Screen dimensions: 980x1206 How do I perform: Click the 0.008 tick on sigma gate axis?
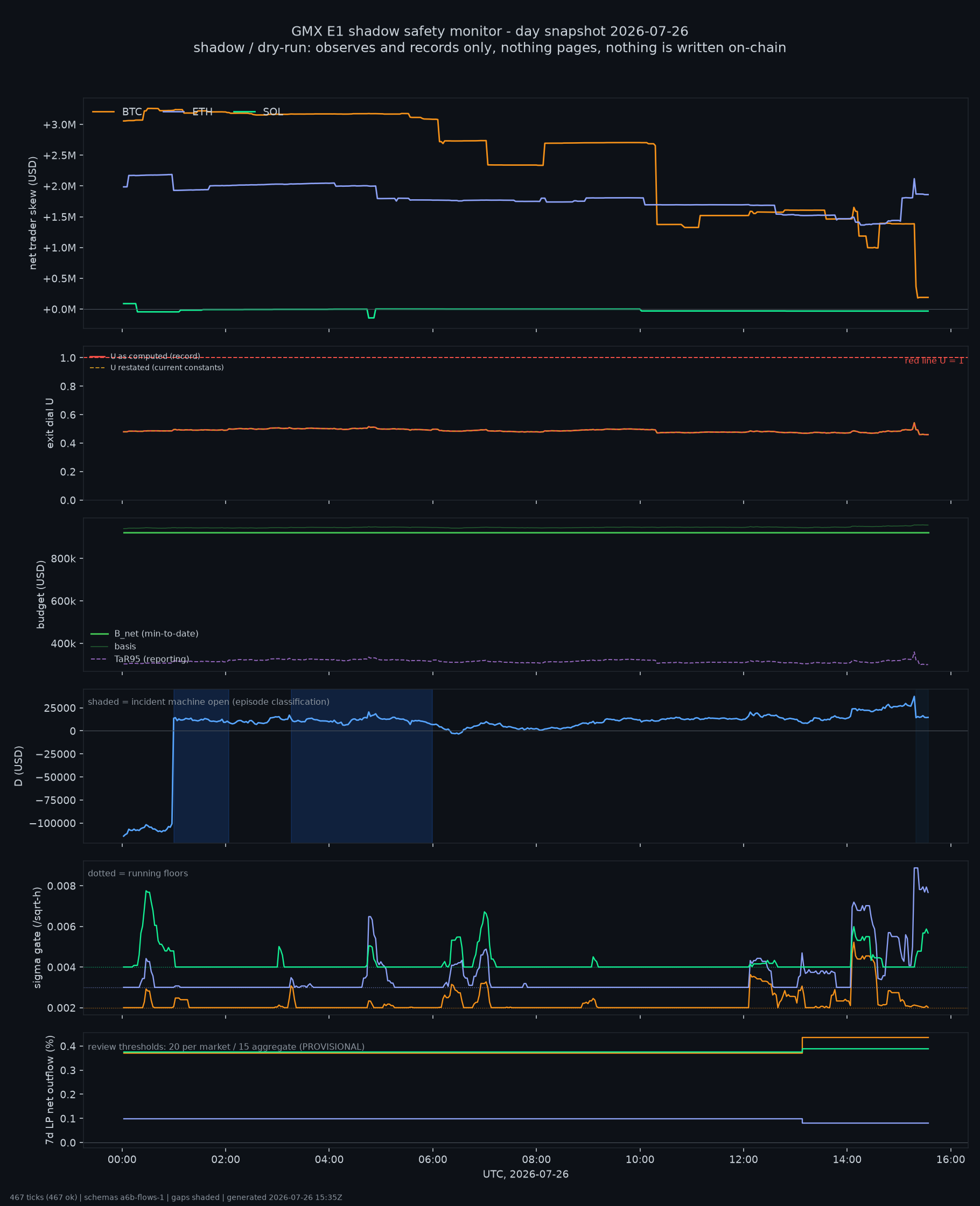tap(61, 886)
